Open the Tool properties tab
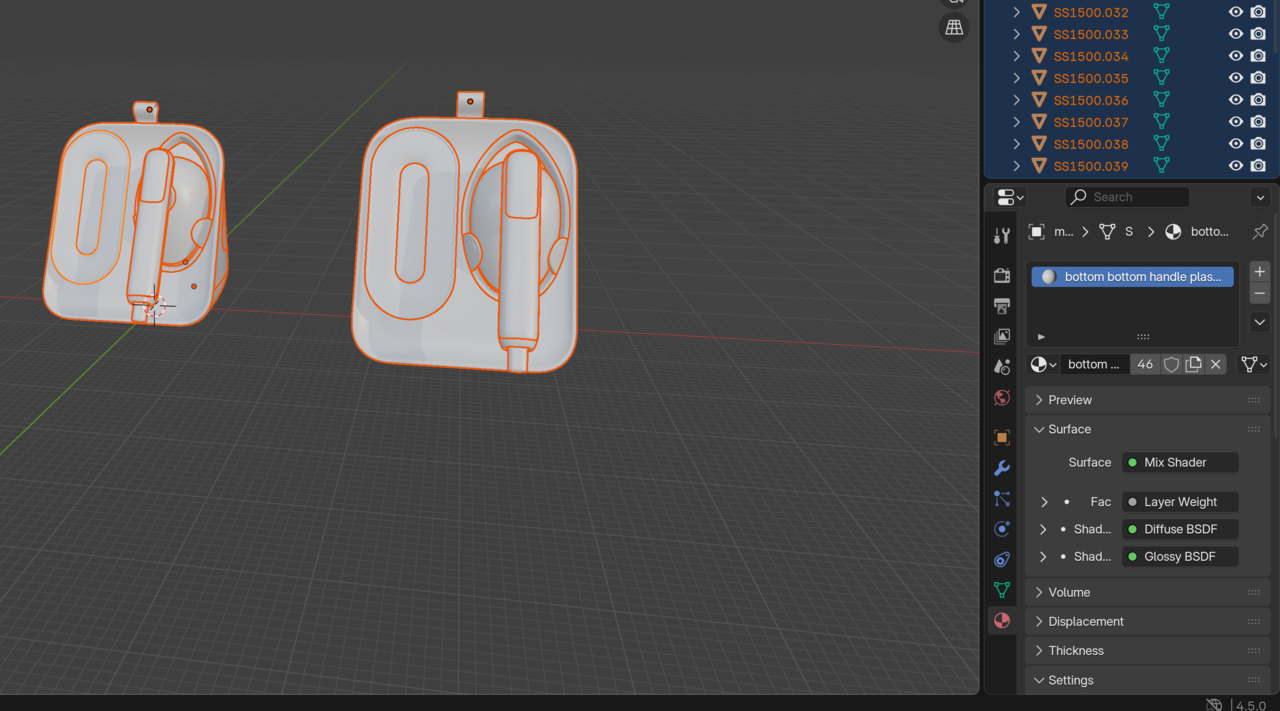Viewport: 1280px width, 711px height. coord(1001,236)
